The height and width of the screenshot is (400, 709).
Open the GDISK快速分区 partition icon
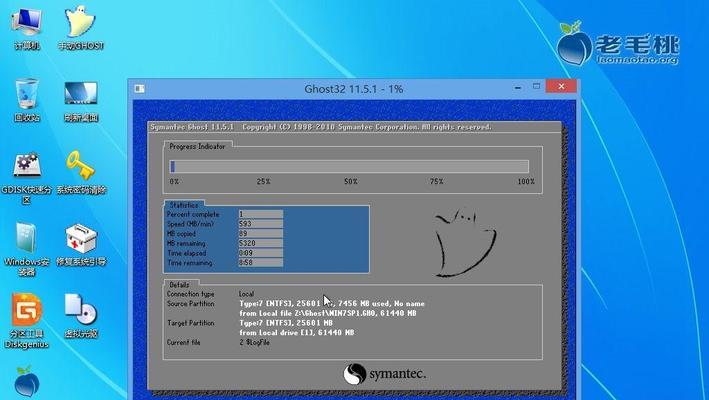[27, 177]
